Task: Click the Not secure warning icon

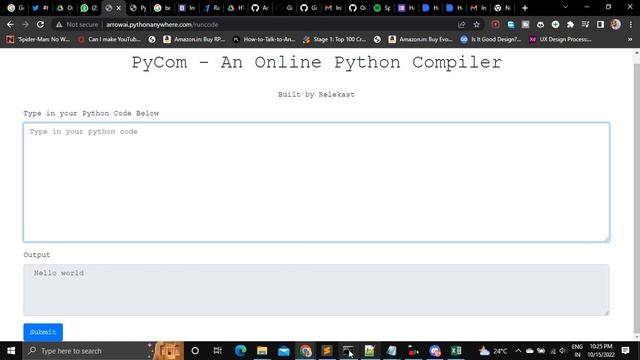Action: coord(59,24)
